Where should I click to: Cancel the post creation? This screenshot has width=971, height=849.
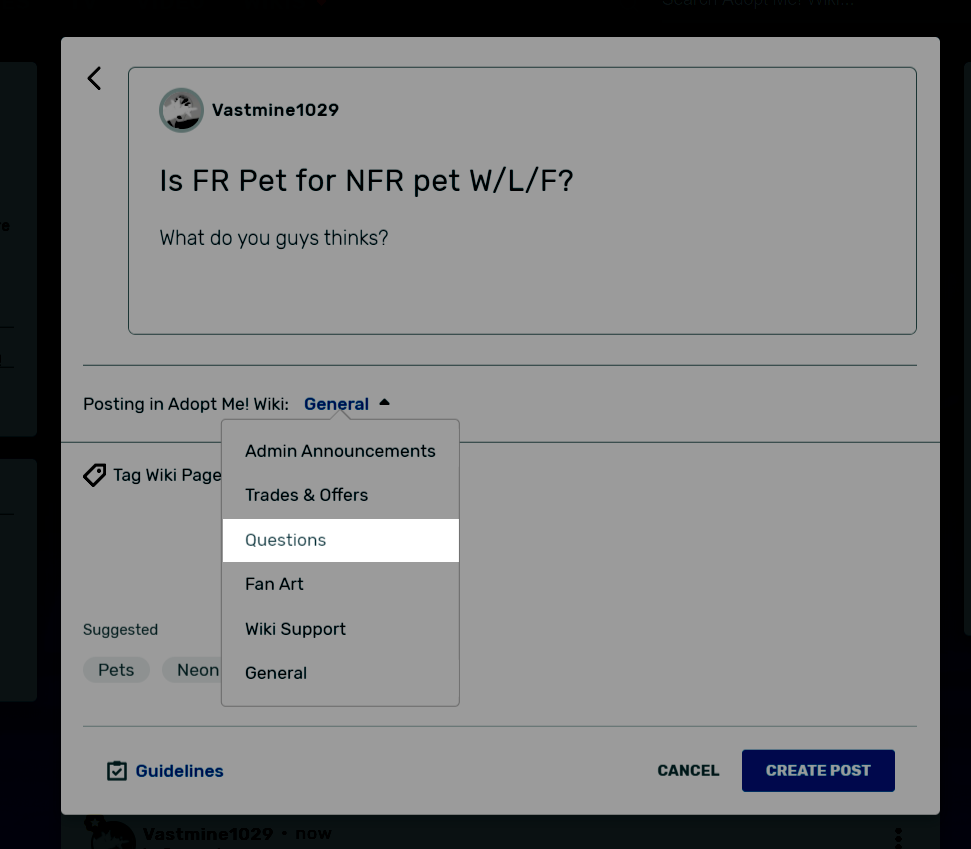click(688, 770)
